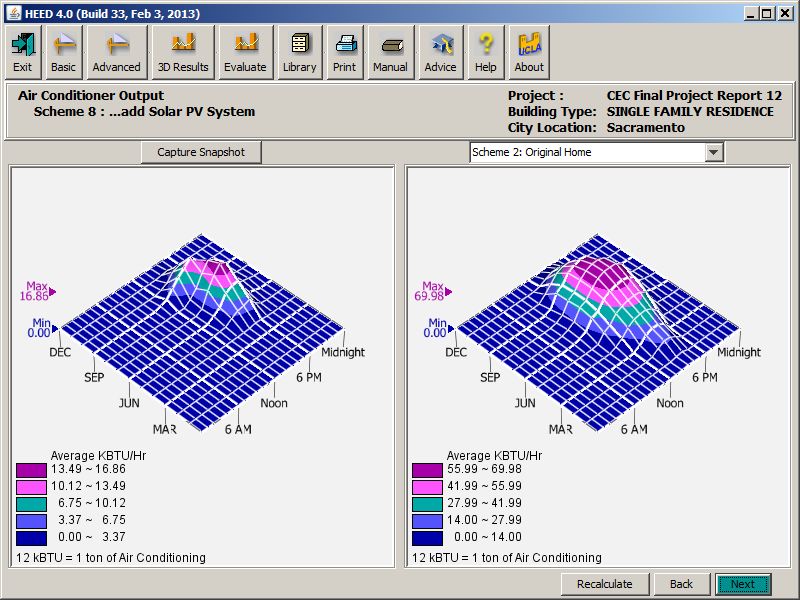Click the 55.99 ~ 69.98 purple legend swatch

pos(427,470)
